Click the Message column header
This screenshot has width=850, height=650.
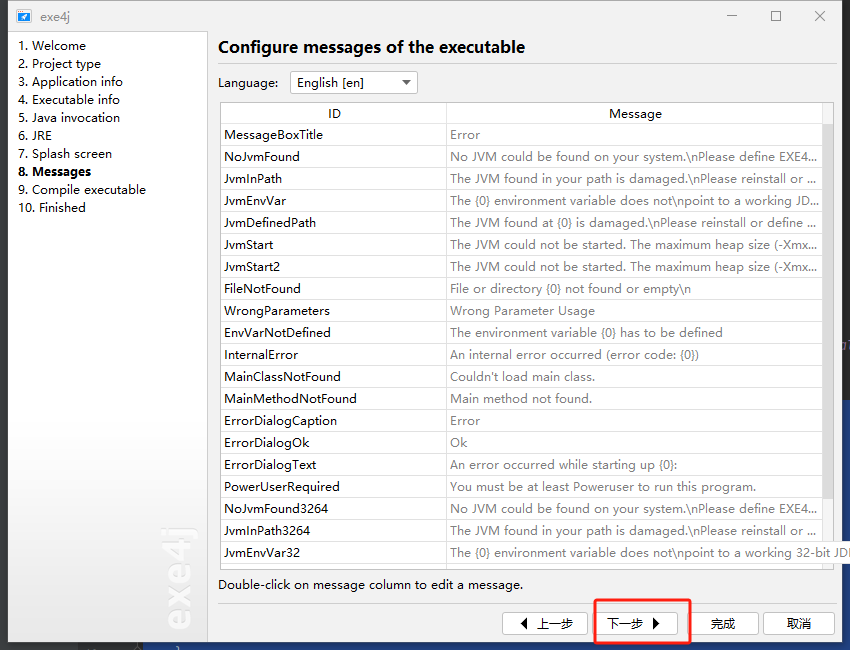634,113
